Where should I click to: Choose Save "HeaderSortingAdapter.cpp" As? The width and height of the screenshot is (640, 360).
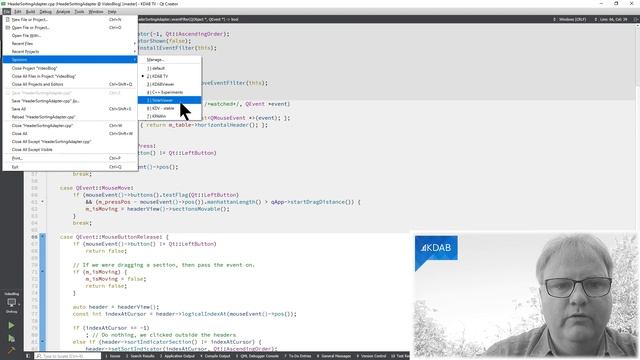pyautogui.click(x=70, y=101)
